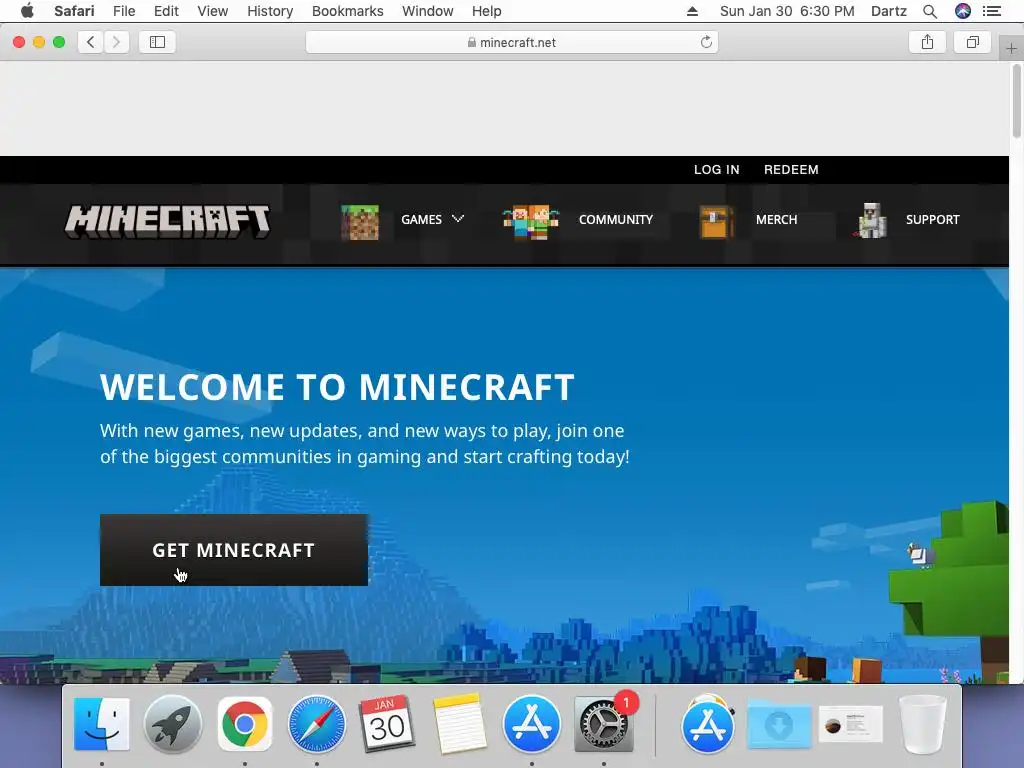Screen dimensions: 1024x768
Task: Open the MERCH navigation link
Action: (x=776, y=219)
